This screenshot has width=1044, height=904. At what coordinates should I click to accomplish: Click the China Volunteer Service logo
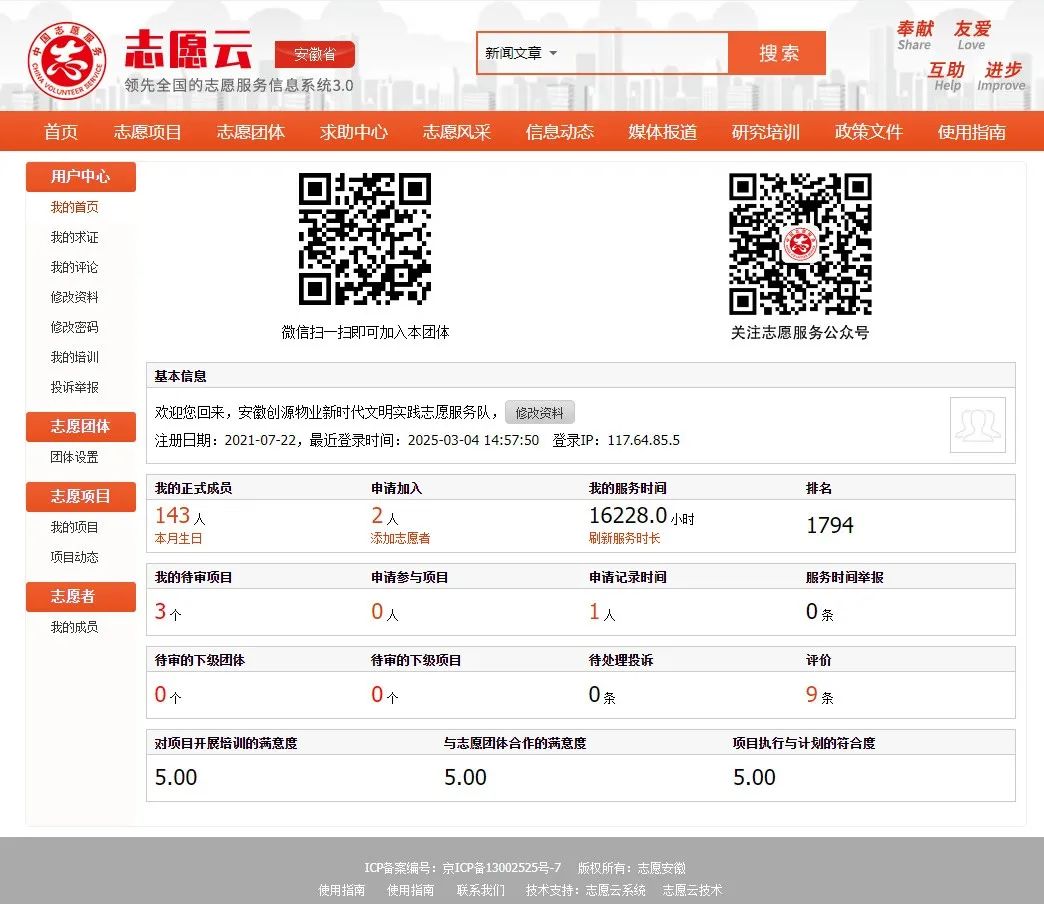pyautogui.click(x=66, y=61)
